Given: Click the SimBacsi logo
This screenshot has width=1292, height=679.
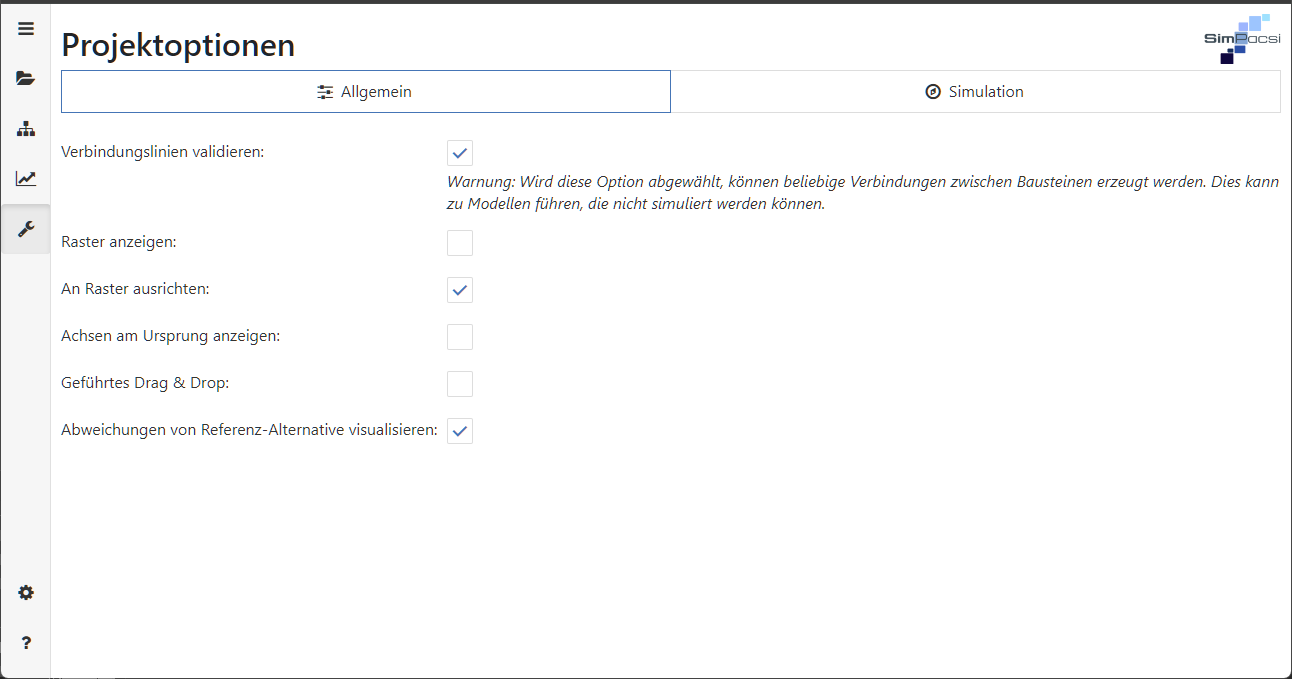Looking at the screenshot, I should [x=1241, y=39].
